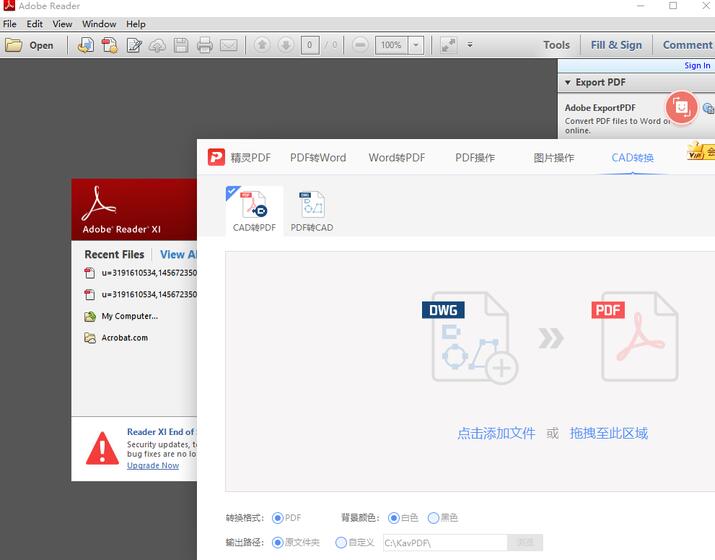Viewport: 715px width, 560px height.
Task: Switch to the CAD转换 tab
Action: point(632,158)
